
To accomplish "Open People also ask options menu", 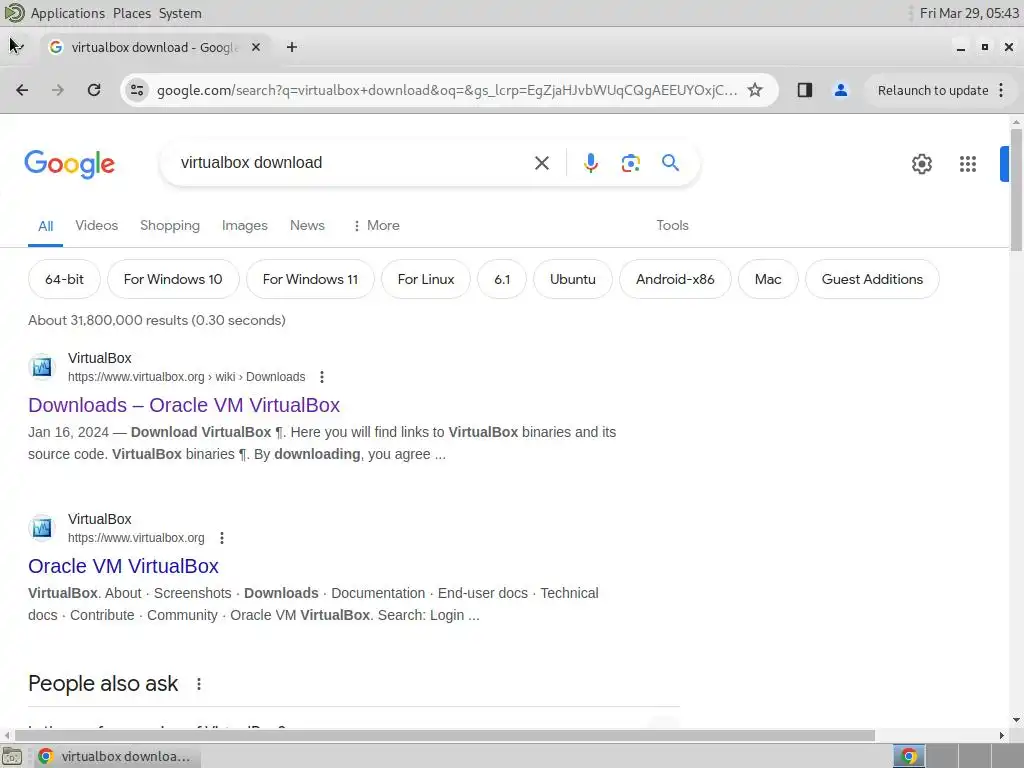I will pyautogui.click(x=199, y=684).
